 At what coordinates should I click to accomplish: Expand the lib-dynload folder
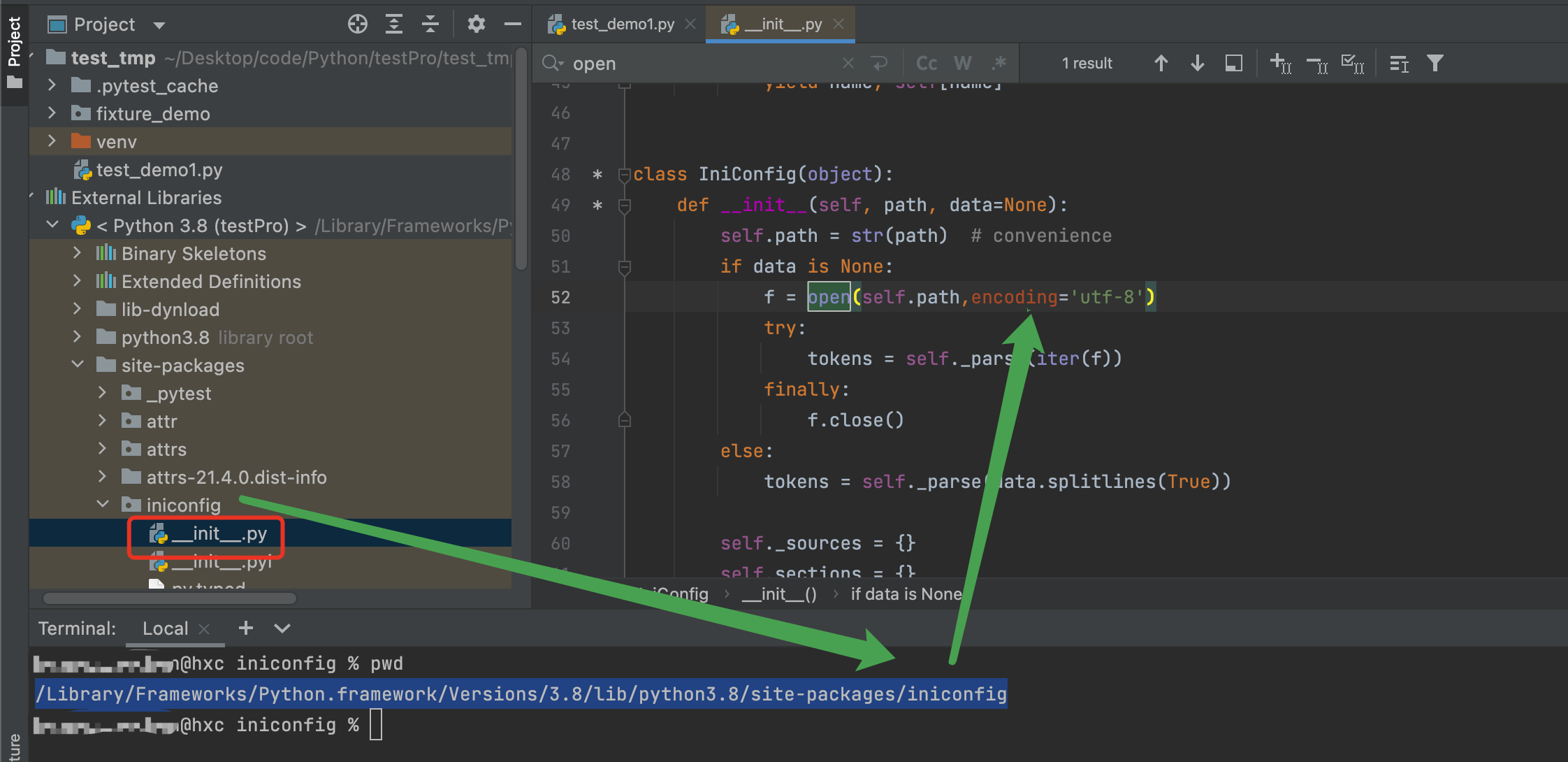coord(77,309)
